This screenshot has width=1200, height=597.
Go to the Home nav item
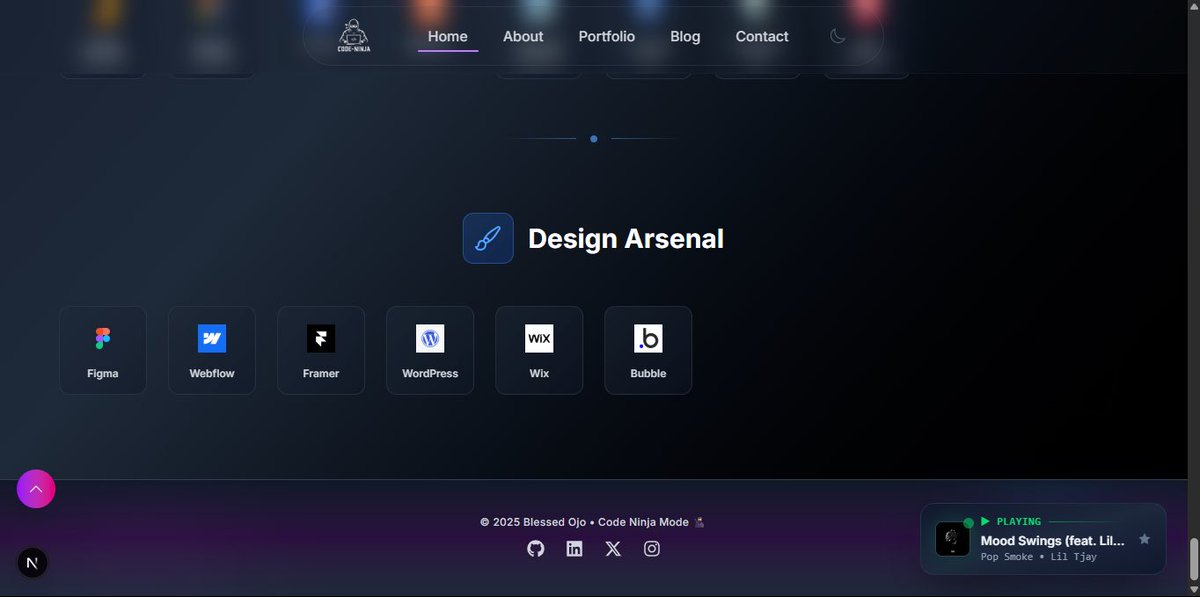click(448, 37)
